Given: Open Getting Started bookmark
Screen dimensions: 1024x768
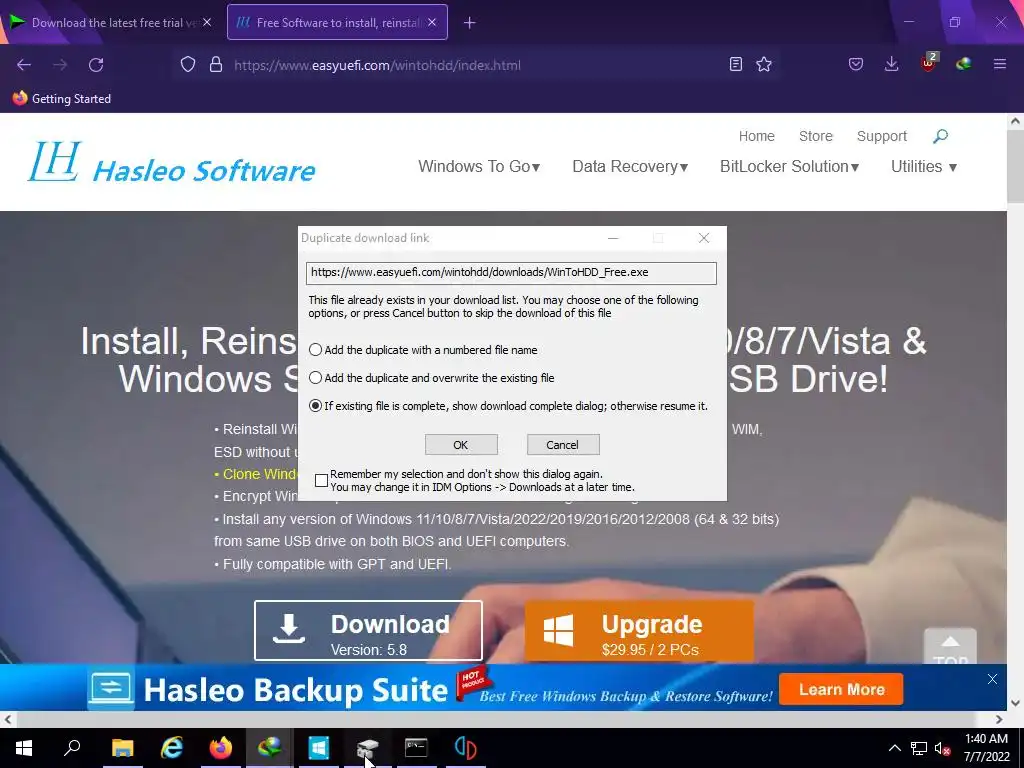Looking at the screenshot, I should 61,99.
